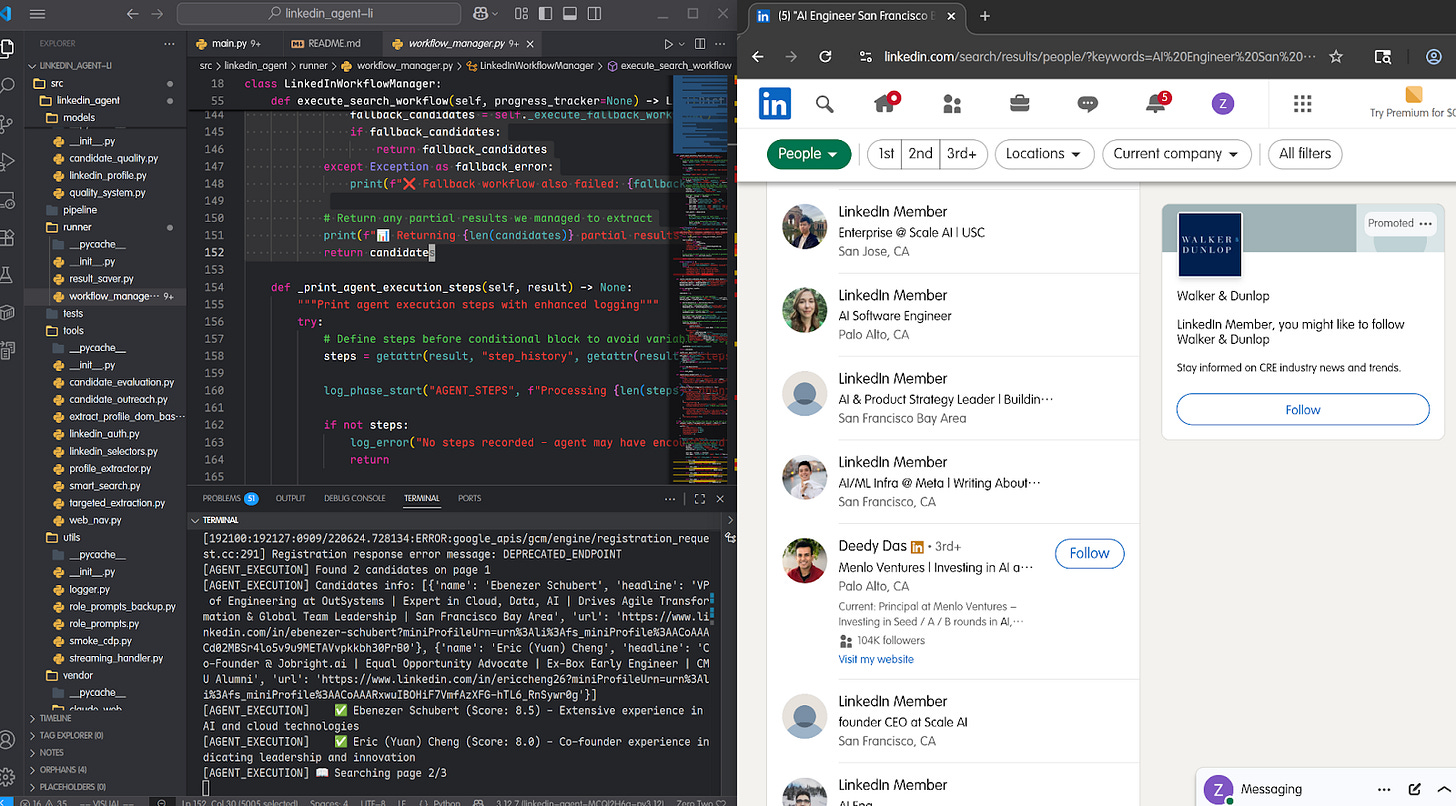This screenshot has height=806, width=1456.
Task: Open terminal panel more actions menu
Action: (x=670, y=498)
